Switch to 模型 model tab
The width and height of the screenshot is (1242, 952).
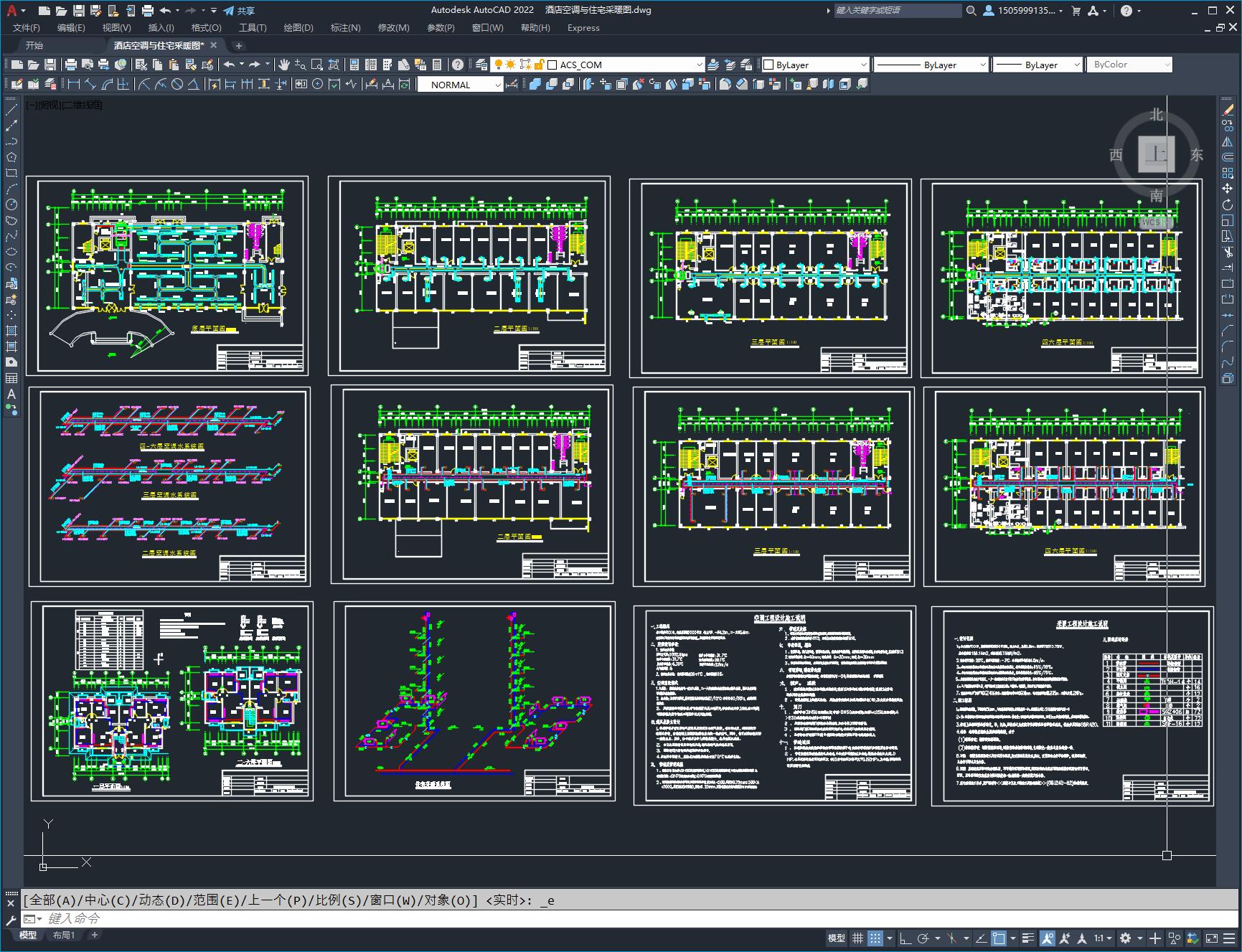pos(28,935)
